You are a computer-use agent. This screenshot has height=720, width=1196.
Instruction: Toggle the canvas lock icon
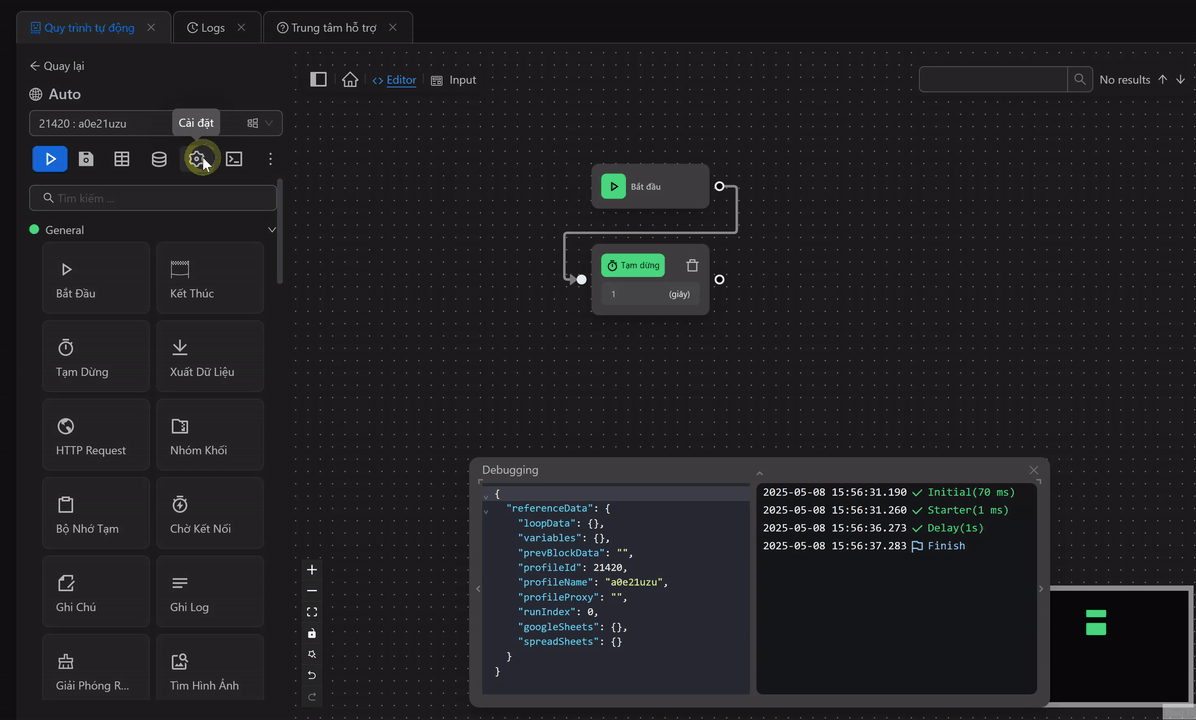[311, 632]
